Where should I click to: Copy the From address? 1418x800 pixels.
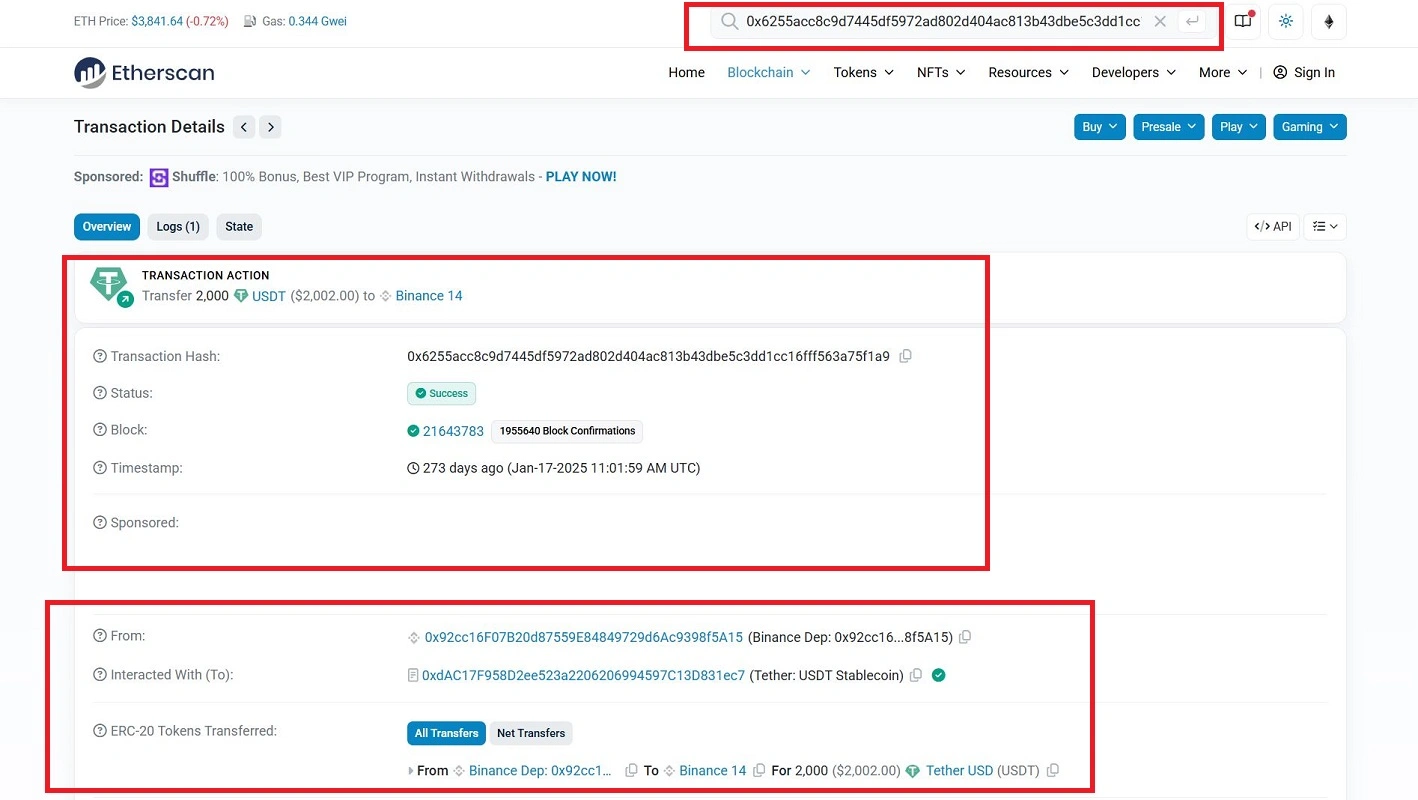tap(965, 637)
